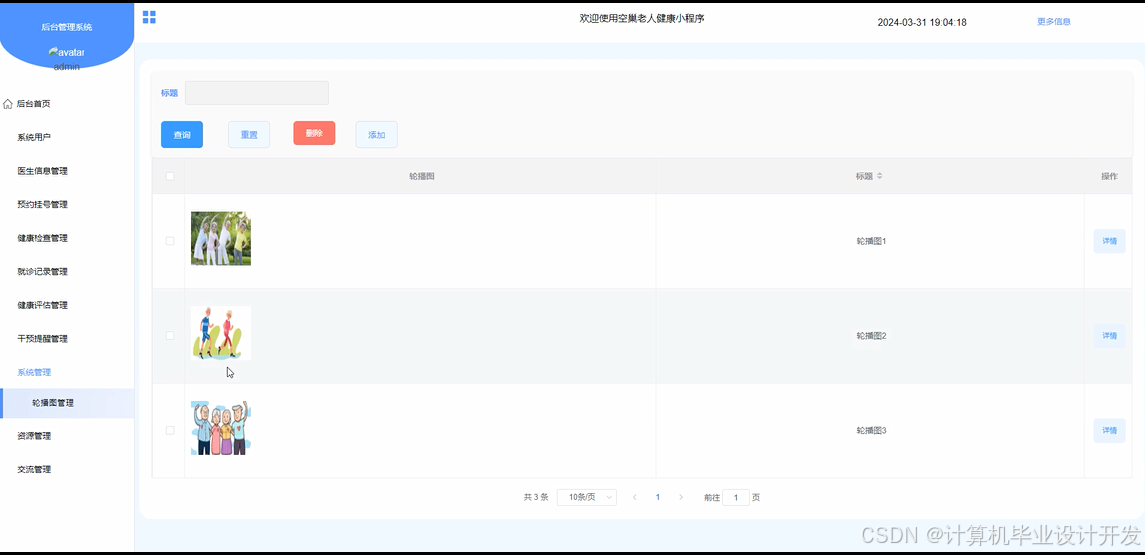
Task: Click the 操作 column header
Action: coord(1109,176)
